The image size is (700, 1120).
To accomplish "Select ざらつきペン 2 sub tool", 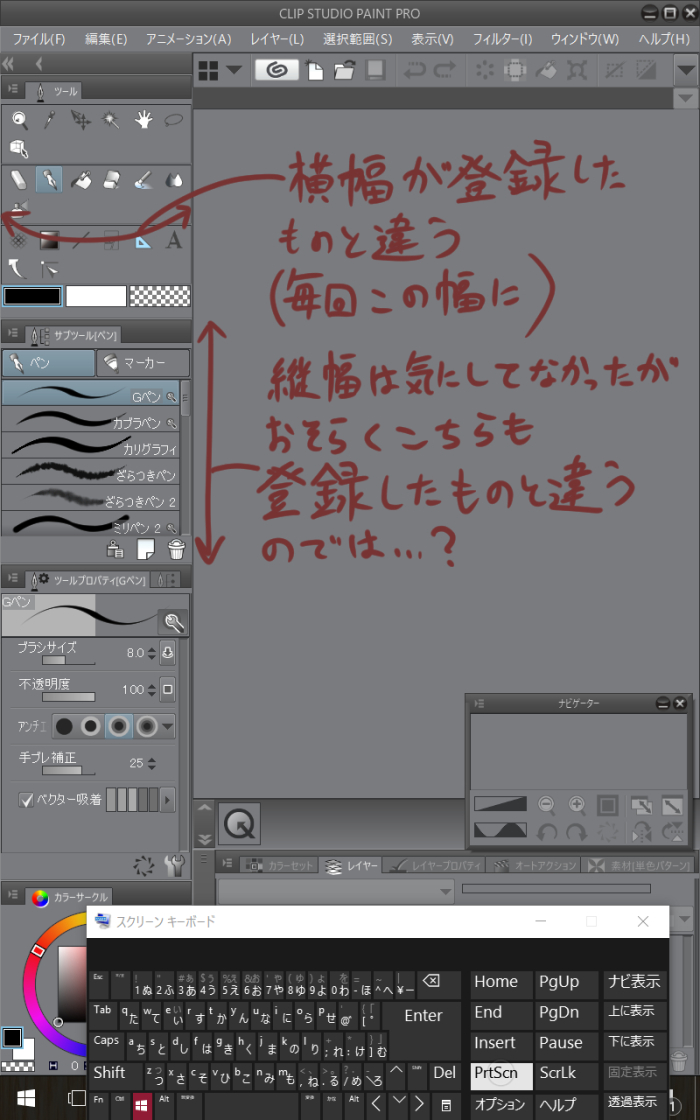I will tap(91, 500).
